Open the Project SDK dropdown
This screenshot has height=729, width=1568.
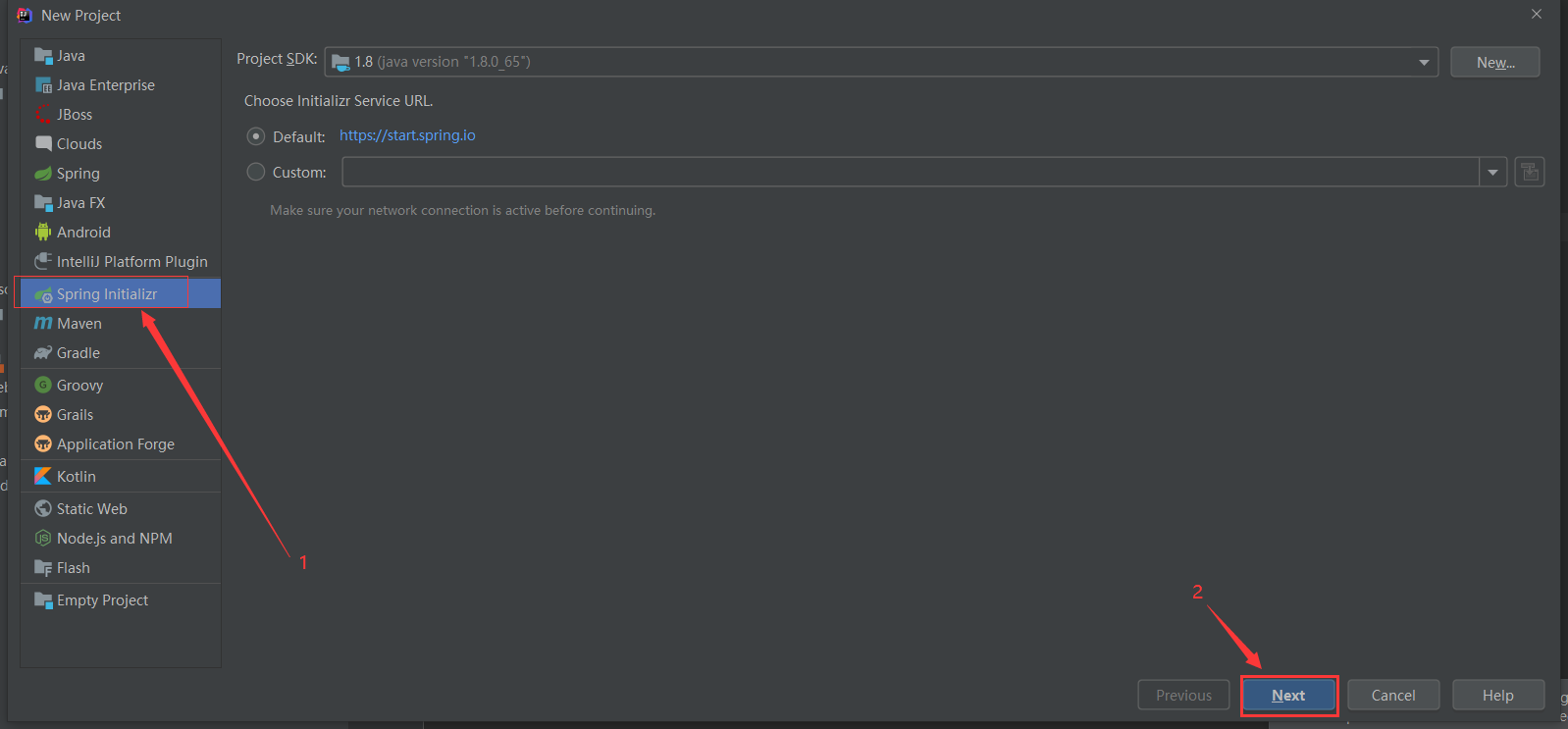pyautogui.click(x=881, y=62)
